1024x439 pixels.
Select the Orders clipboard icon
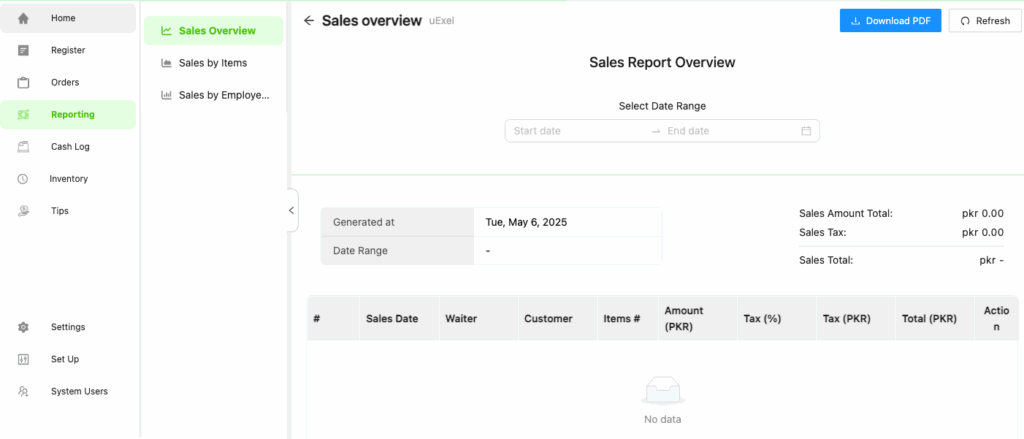(x=24, y=82)
